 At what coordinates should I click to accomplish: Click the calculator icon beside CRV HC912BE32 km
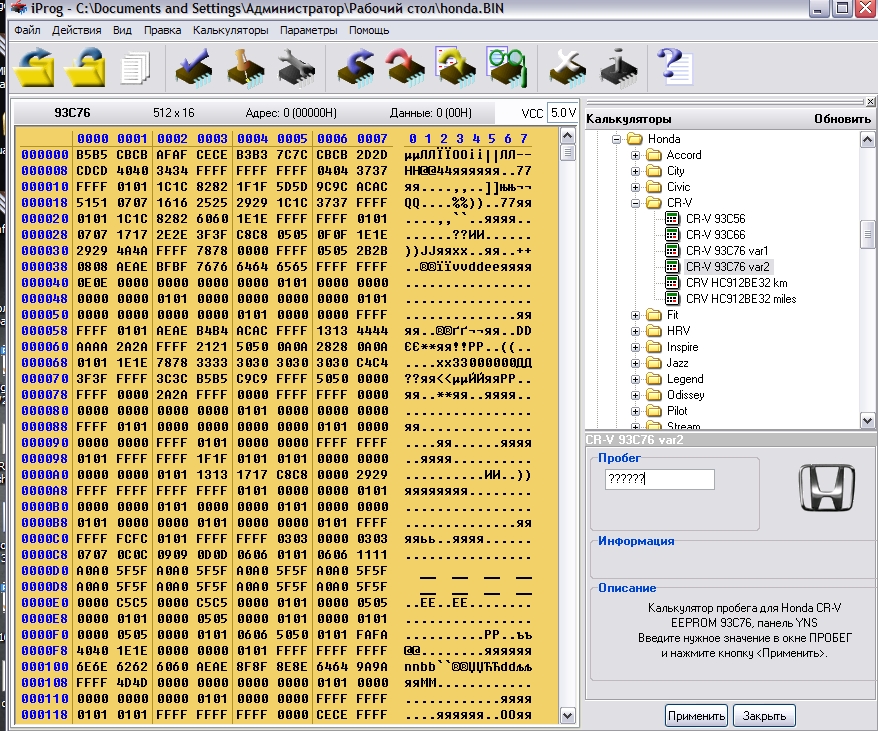672,283
